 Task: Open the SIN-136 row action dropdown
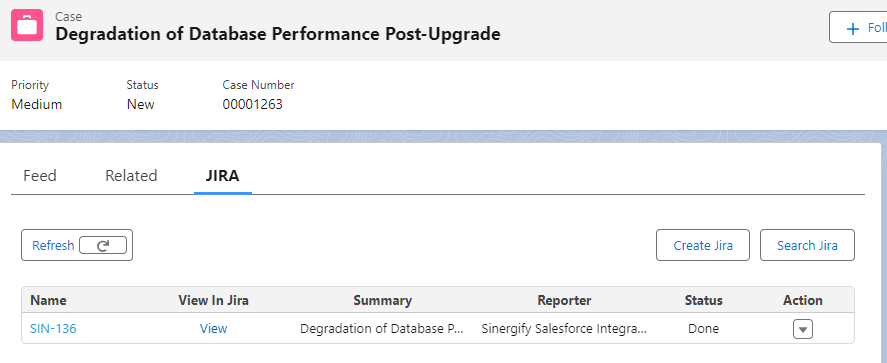(803, 329)
